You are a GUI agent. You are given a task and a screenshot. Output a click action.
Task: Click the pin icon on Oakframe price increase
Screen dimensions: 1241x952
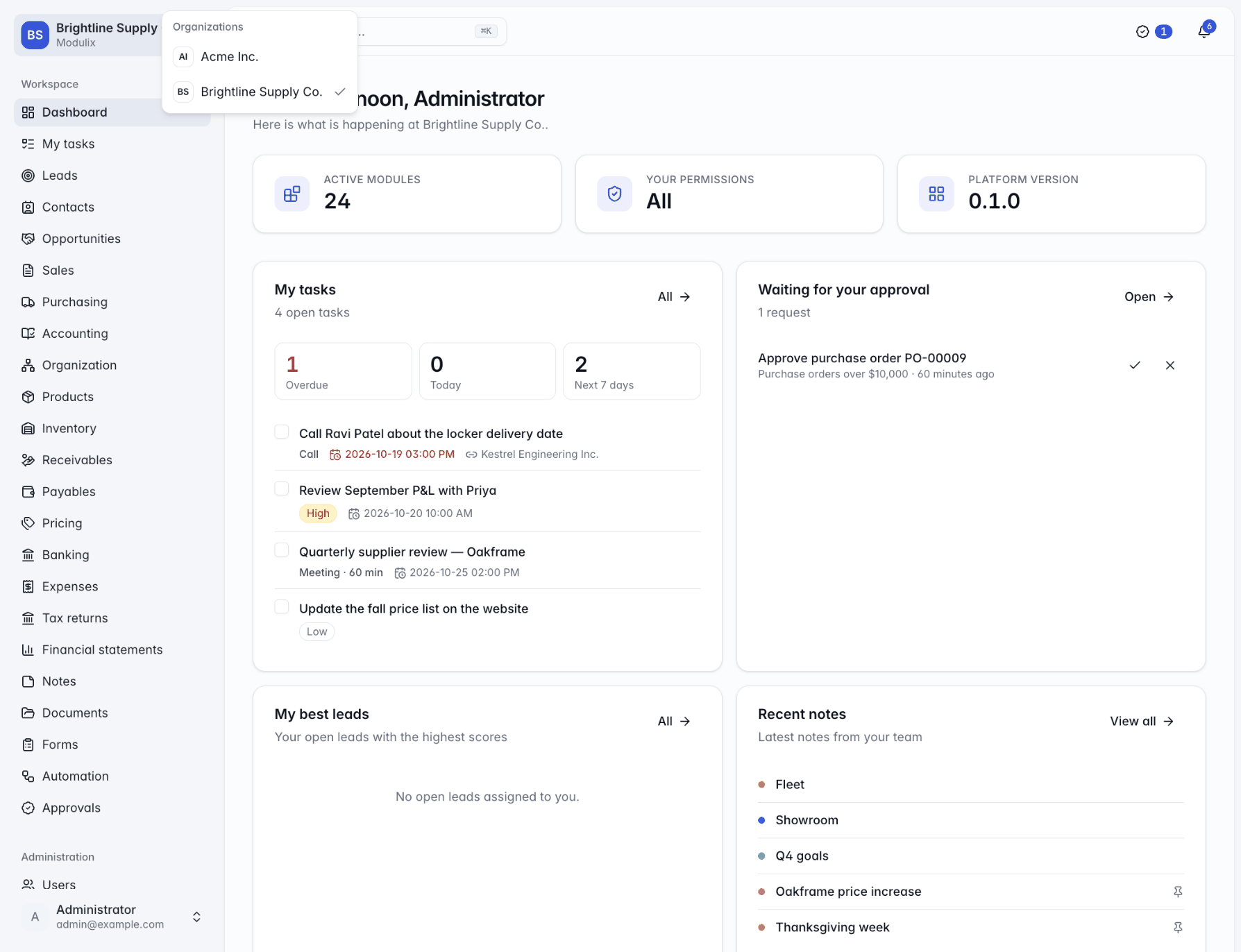1178,892
